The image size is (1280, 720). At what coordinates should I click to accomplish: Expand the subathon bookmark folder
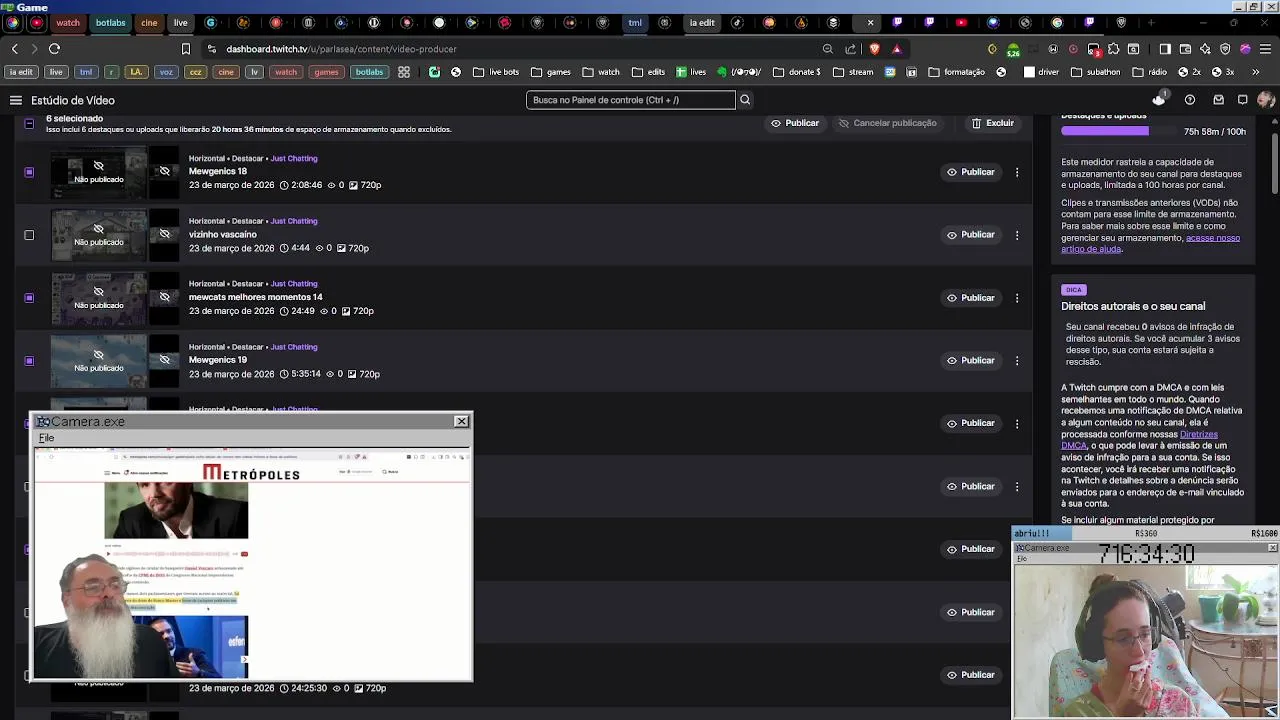tap(1096, 72)
